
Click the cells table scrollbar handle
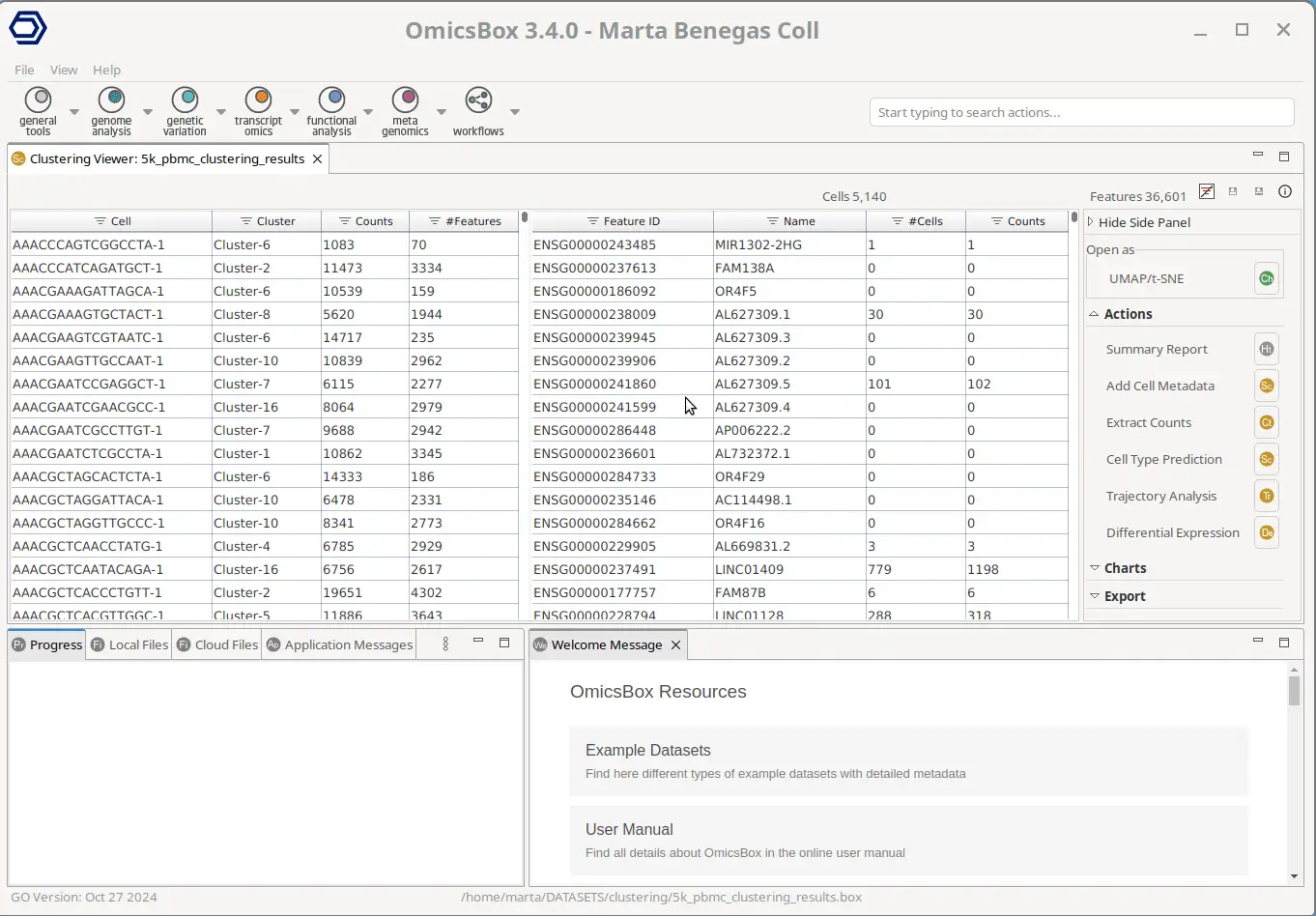[x=525, y=217]
